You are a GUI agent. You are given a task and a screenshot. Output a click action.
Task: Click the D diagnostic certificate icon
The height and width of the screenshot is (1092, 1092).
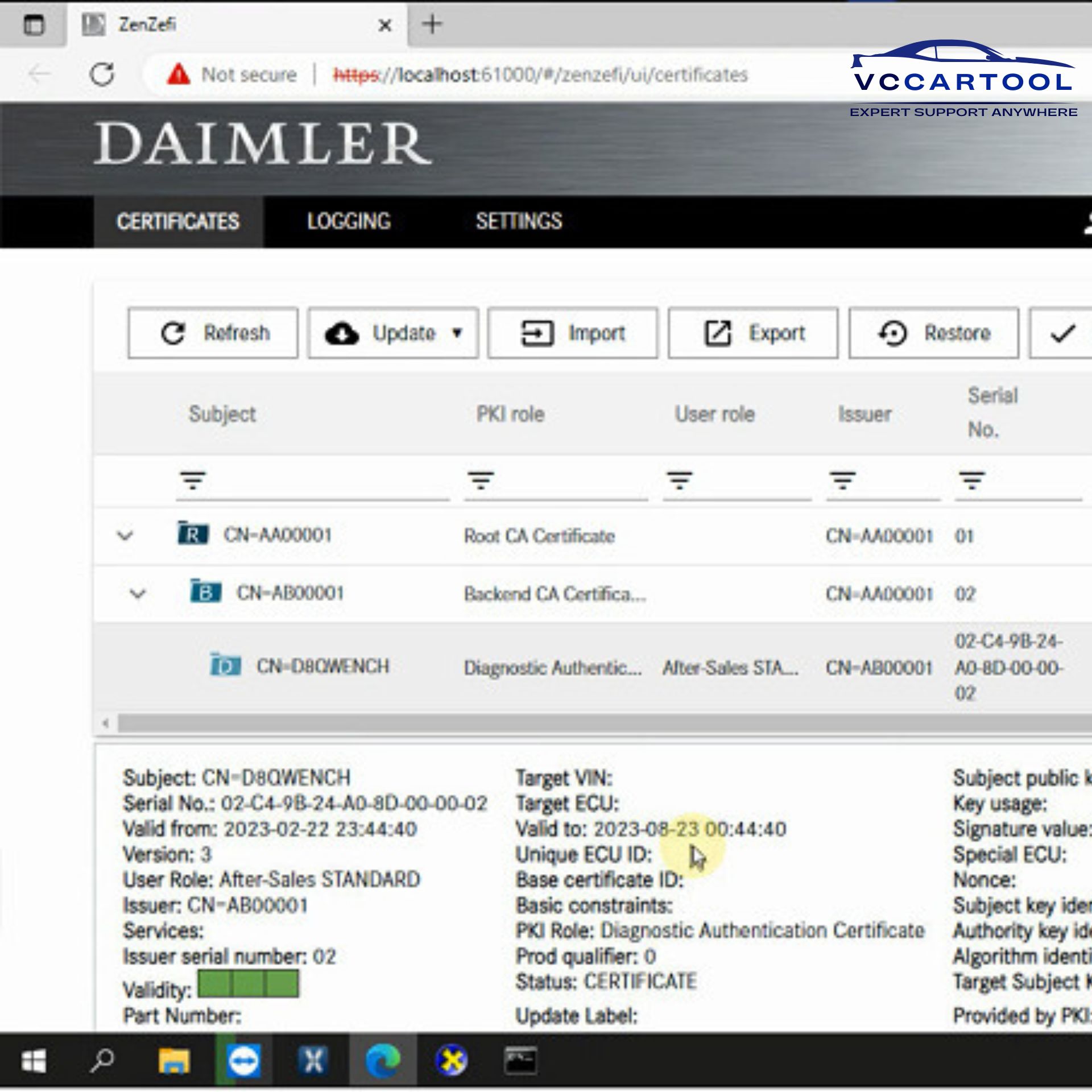pyautogui.click(x=225, y=664)
